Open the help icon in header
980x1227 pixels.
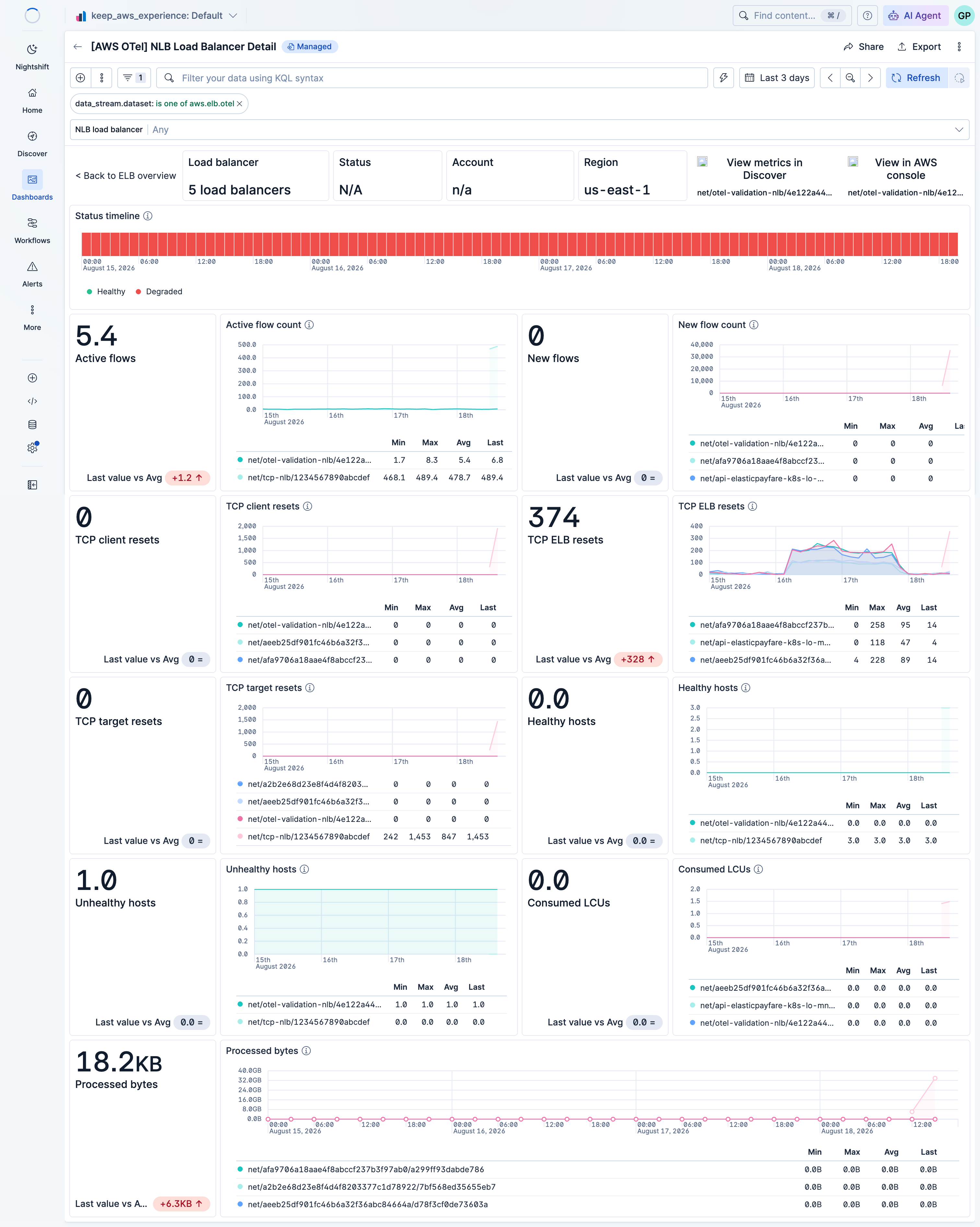(867, 15)
